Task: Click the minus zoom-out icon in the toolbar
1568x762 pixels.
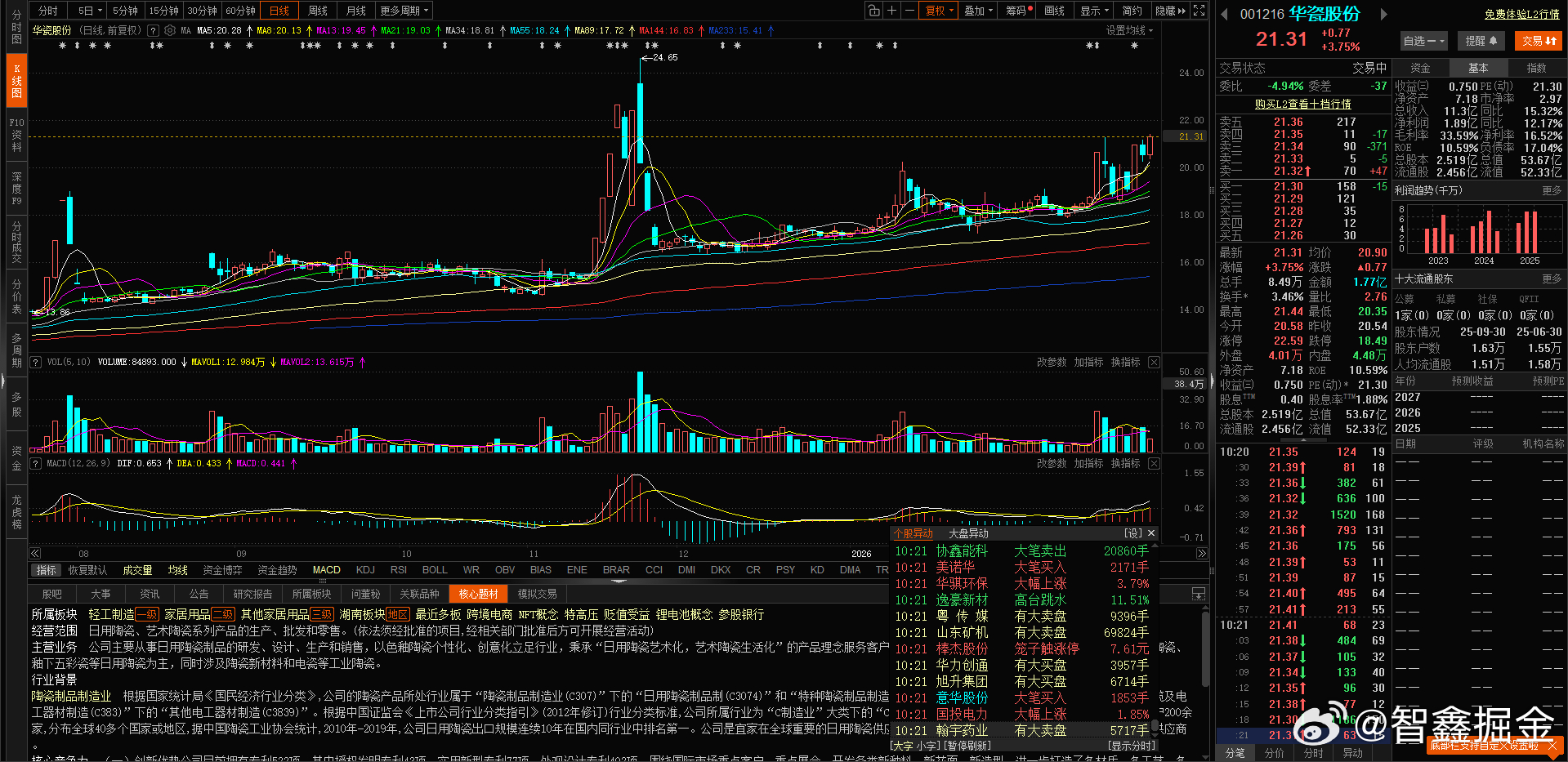Action: click(909, 11)
